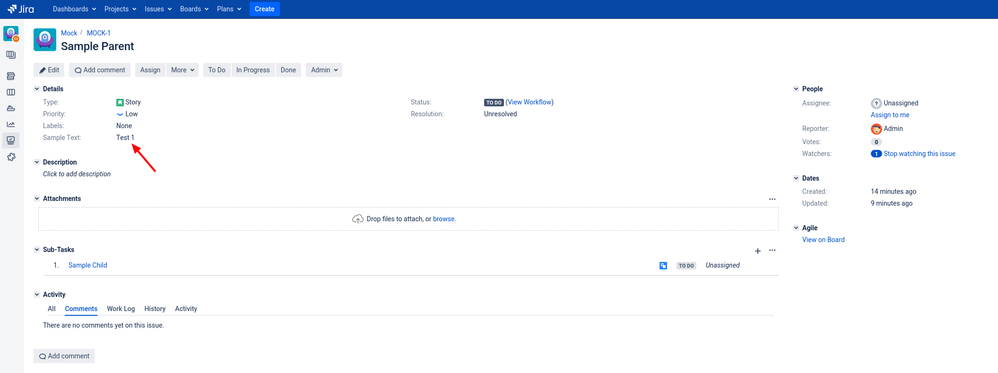
Task: Collapse the Details section
Action: point(37,89)
